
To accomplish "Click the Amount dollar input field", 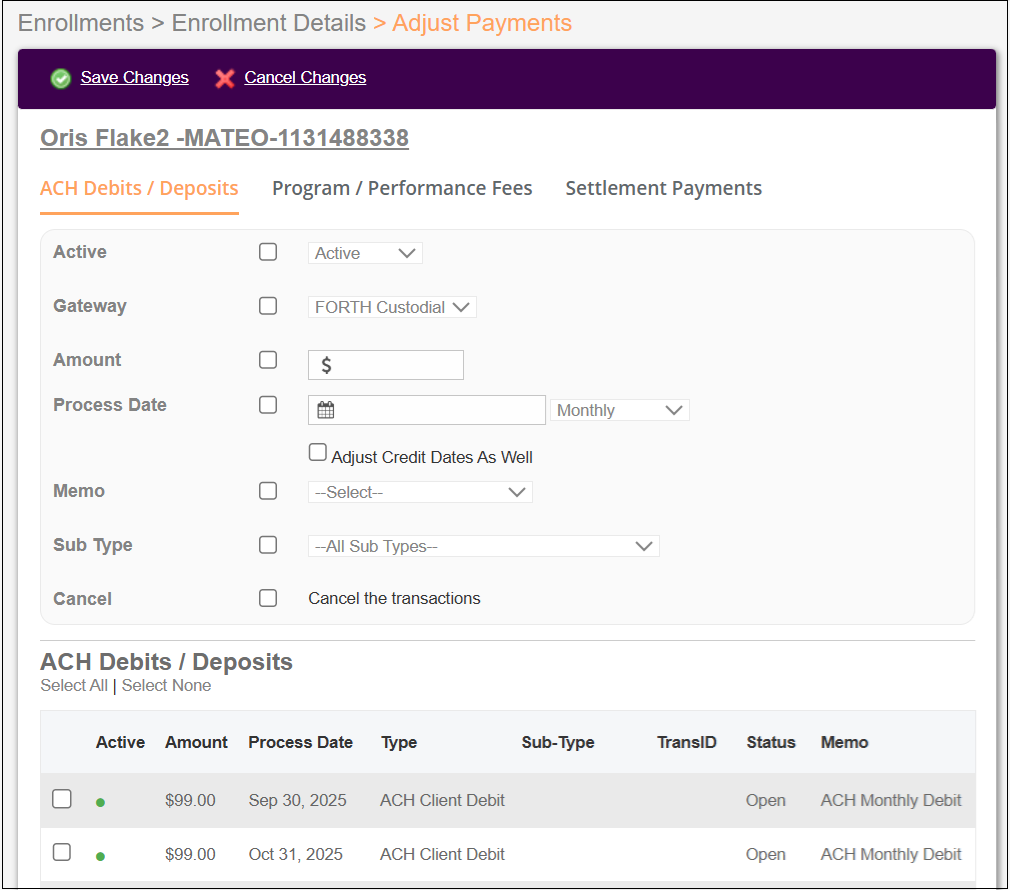I will coord(386,365).
